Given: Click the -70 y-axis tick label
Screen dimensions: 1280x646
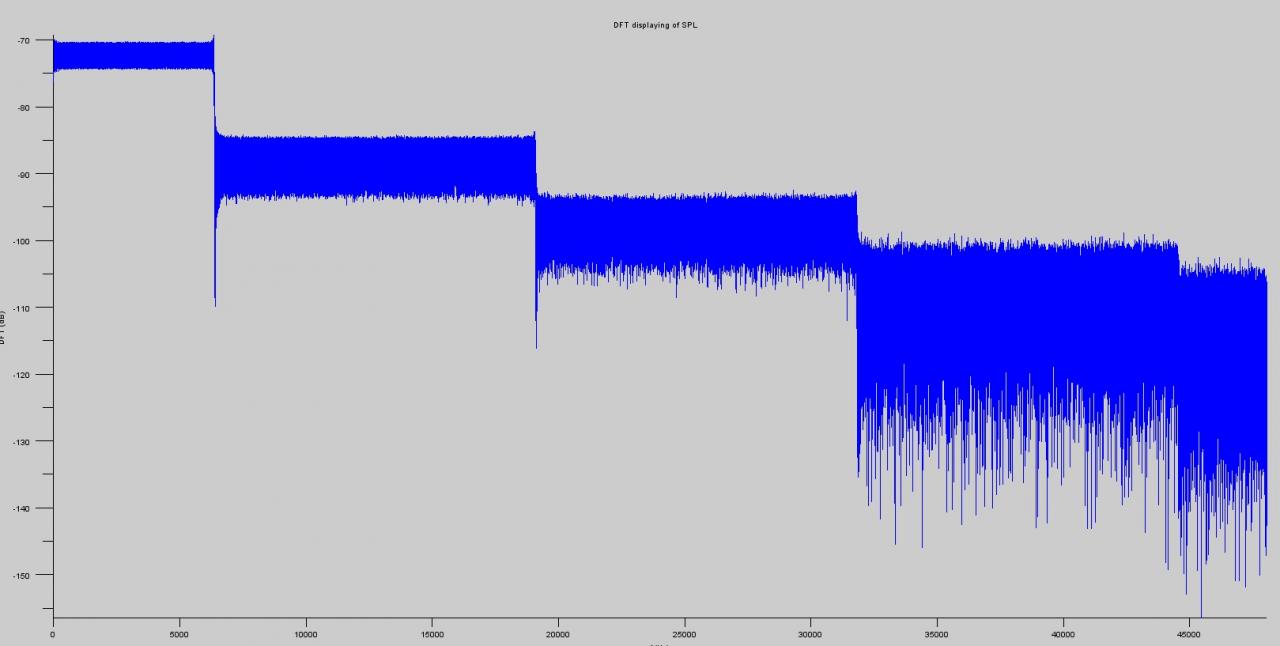Looking at the screenshot, I should tap(22, 40).
